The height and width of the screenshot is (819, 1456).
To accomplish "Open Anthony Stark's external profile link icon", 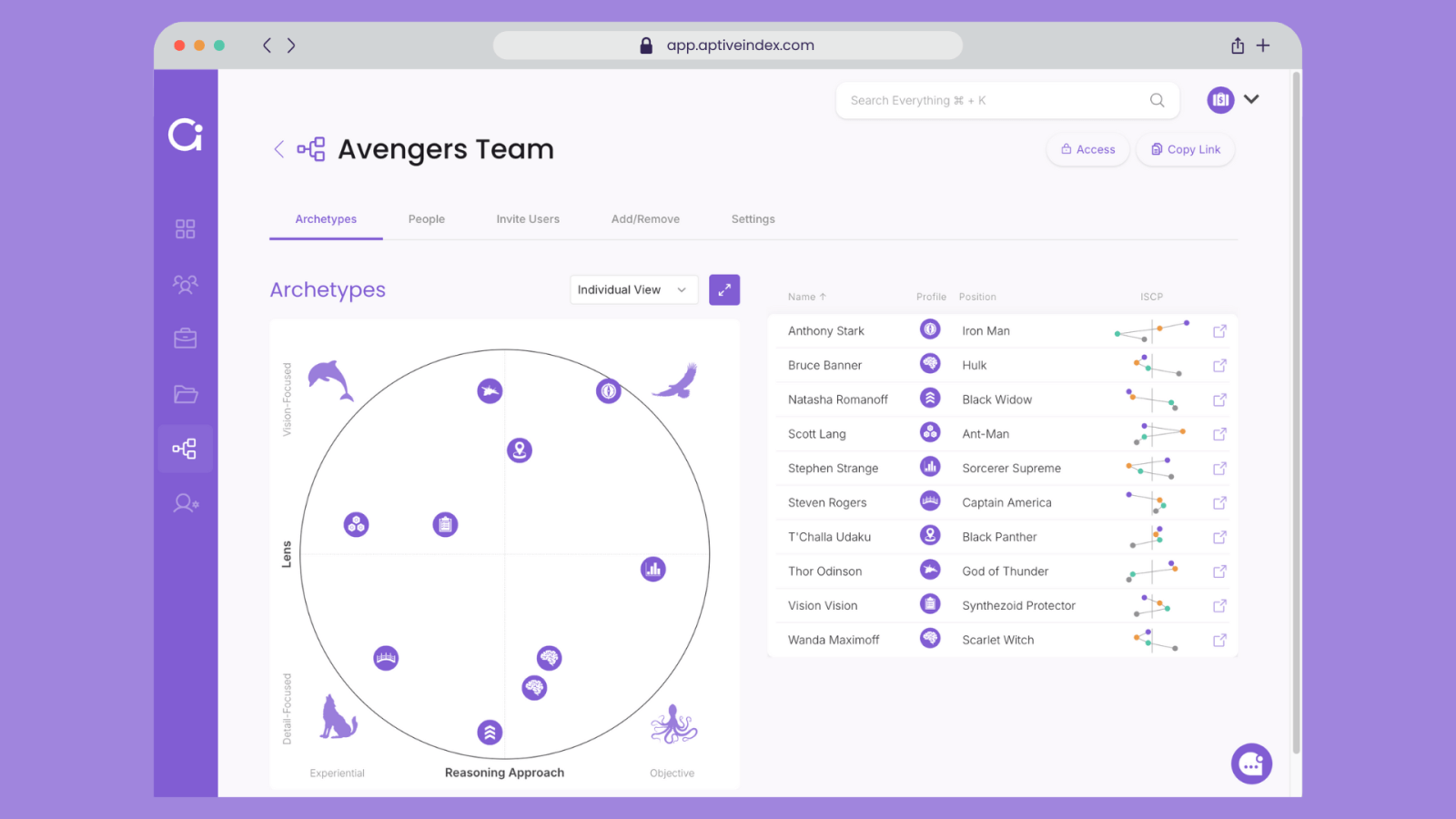I will point(1219,331).
